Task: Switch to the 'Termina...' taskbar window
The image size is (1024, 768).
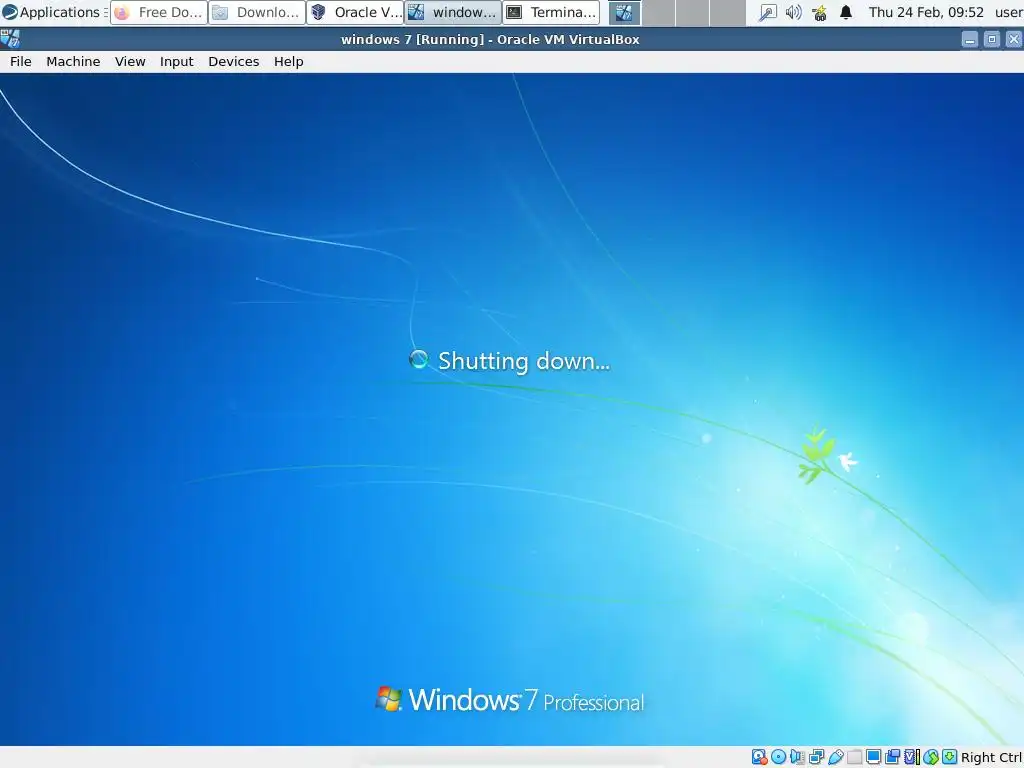Action: point(551,12)
